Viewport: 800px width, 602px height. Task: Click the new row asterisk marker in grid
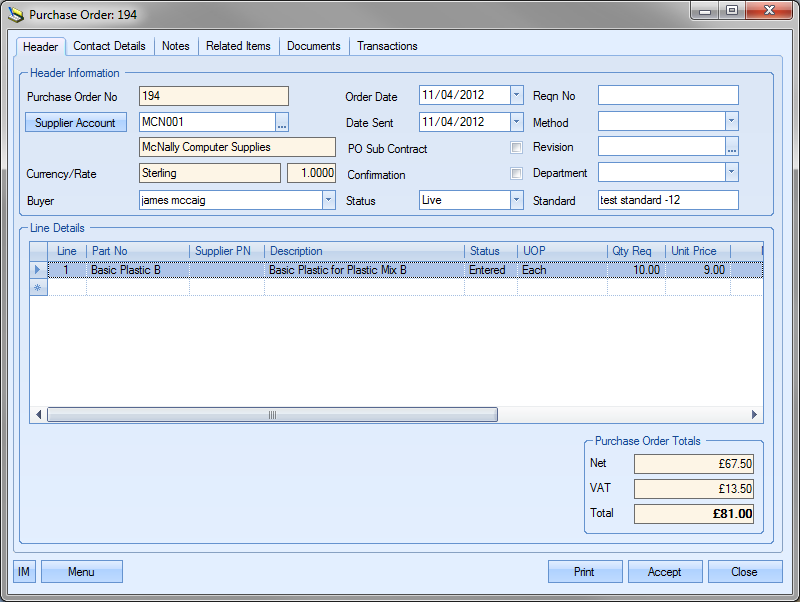(x=39, y=287)
